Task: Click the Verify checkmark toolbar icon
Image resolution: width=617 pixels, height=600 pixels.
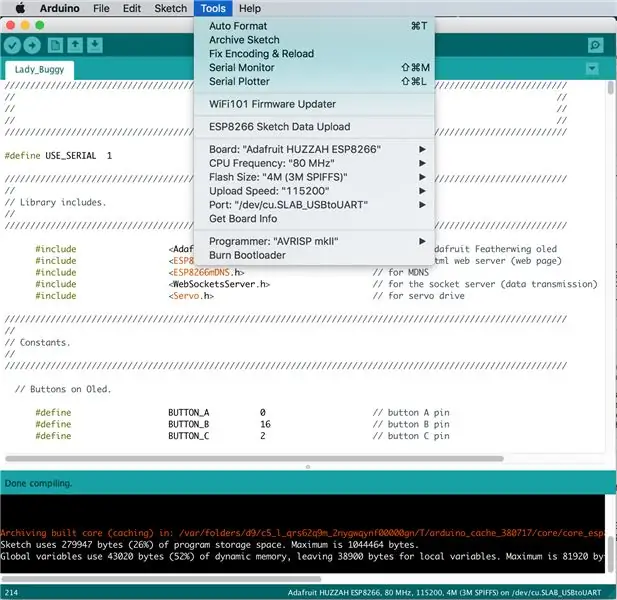Action: (13, 45)
